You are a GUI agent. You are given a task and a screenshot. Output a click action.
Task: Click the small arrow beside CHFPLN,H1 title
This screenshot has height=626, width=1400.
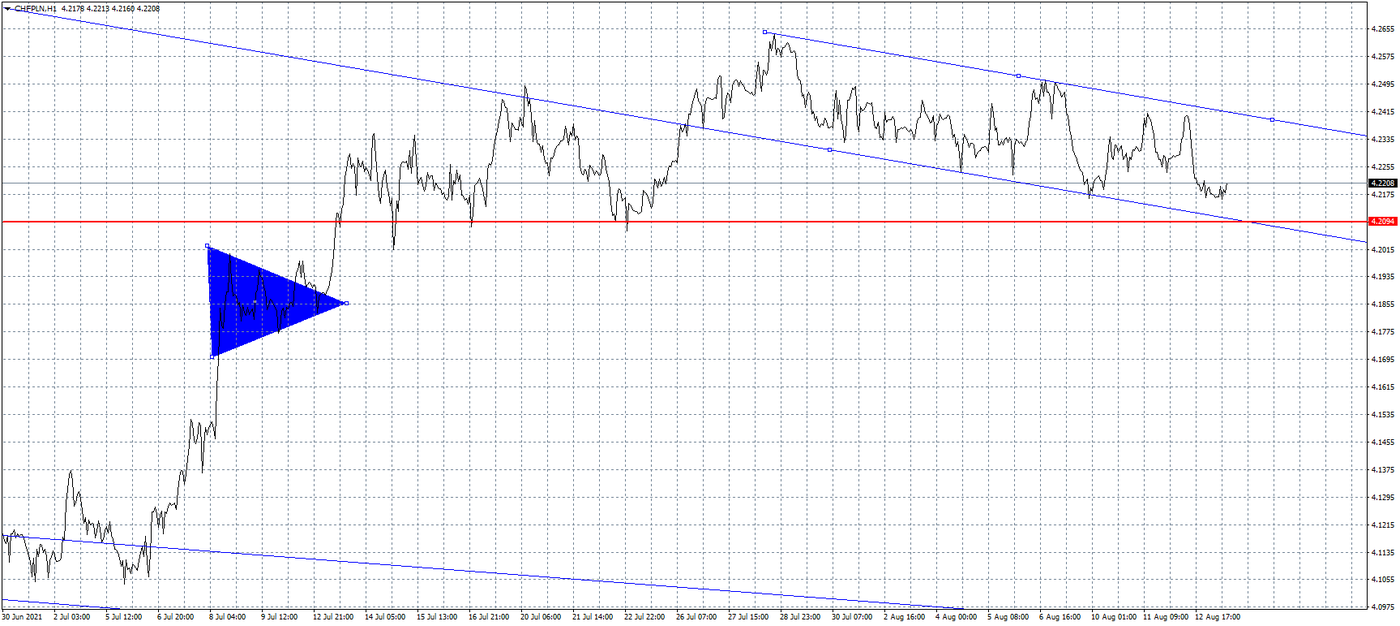(6, 8)
